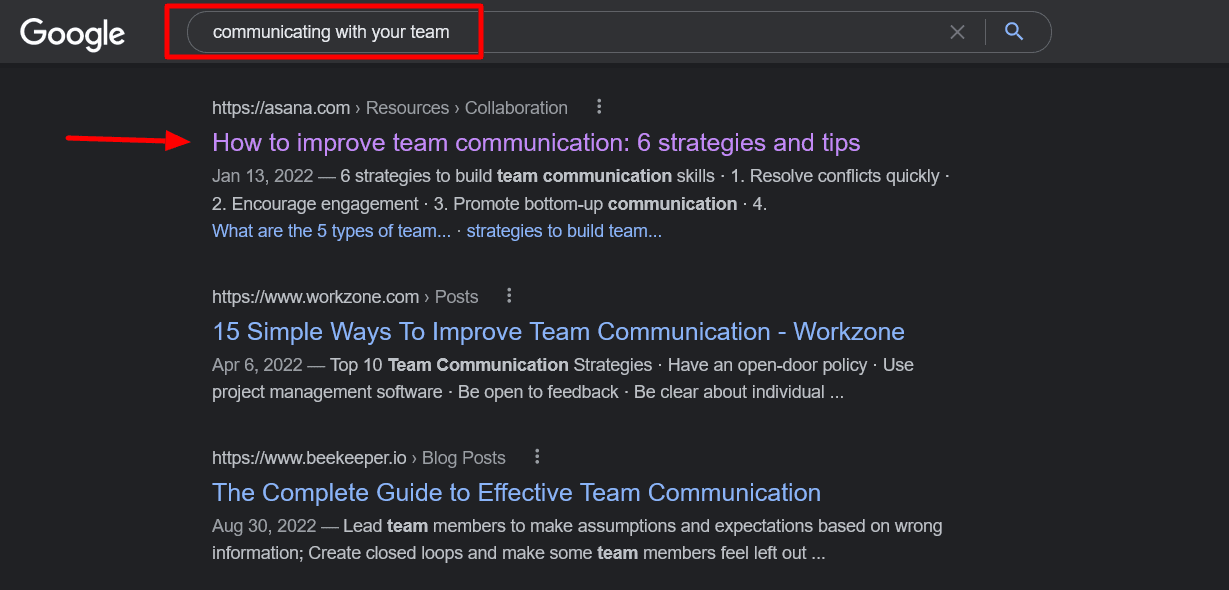Viewport: 1229px width, 590px height.
Task: Clear the search box with the X icon
Action: [x=957, y=31]
